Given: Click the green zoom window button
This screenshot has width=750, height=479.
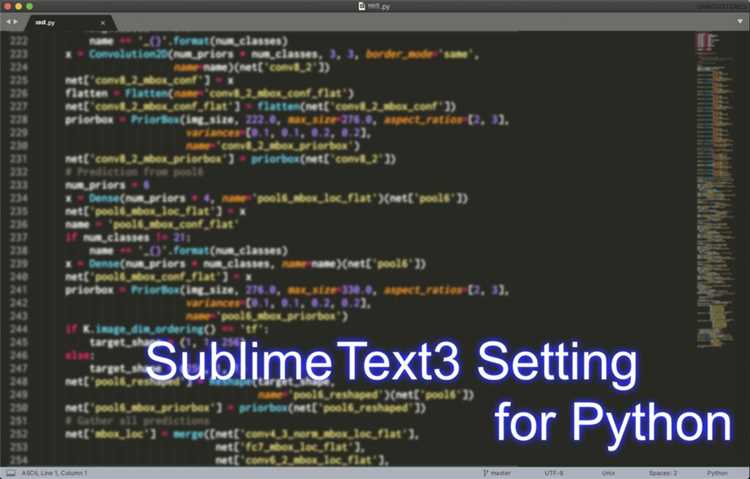Looking at the screenshot, I should [x=30, y=6].
